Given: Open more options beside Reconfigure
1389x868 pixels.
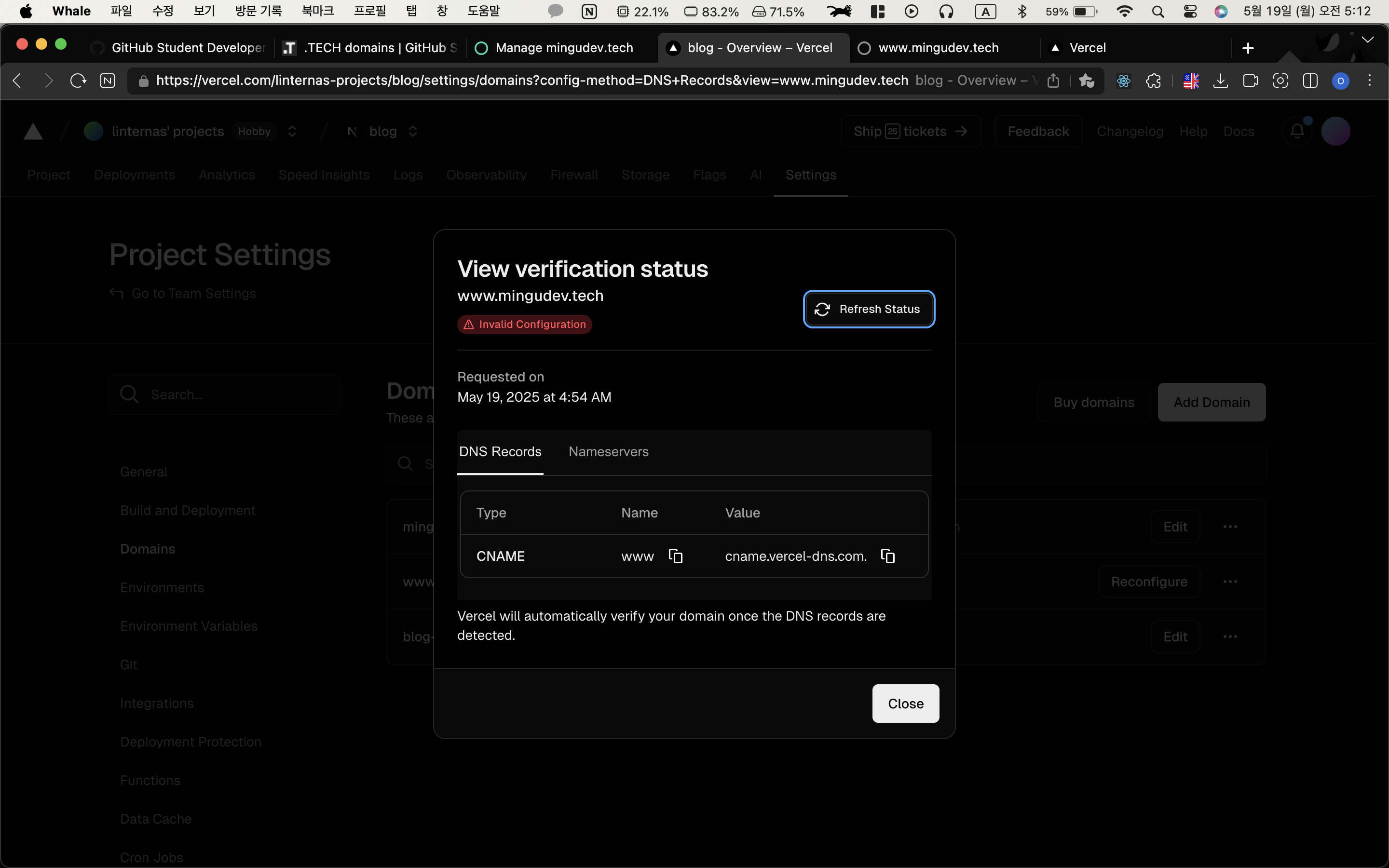Looking at the screenshot, I should 1229,582.
